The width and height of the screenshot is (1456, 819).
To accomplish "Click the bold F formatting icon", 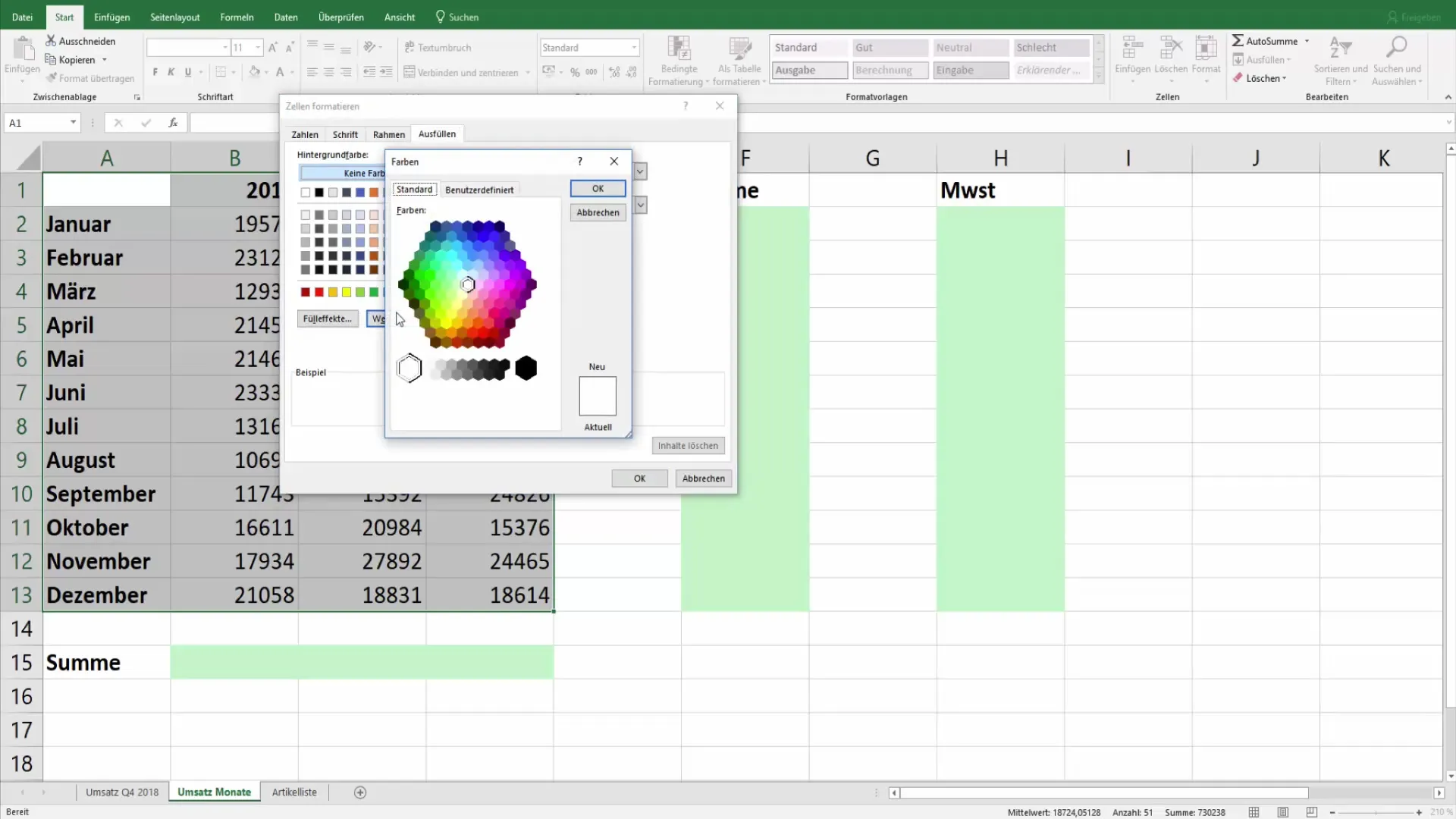I will tap(155, 72).
